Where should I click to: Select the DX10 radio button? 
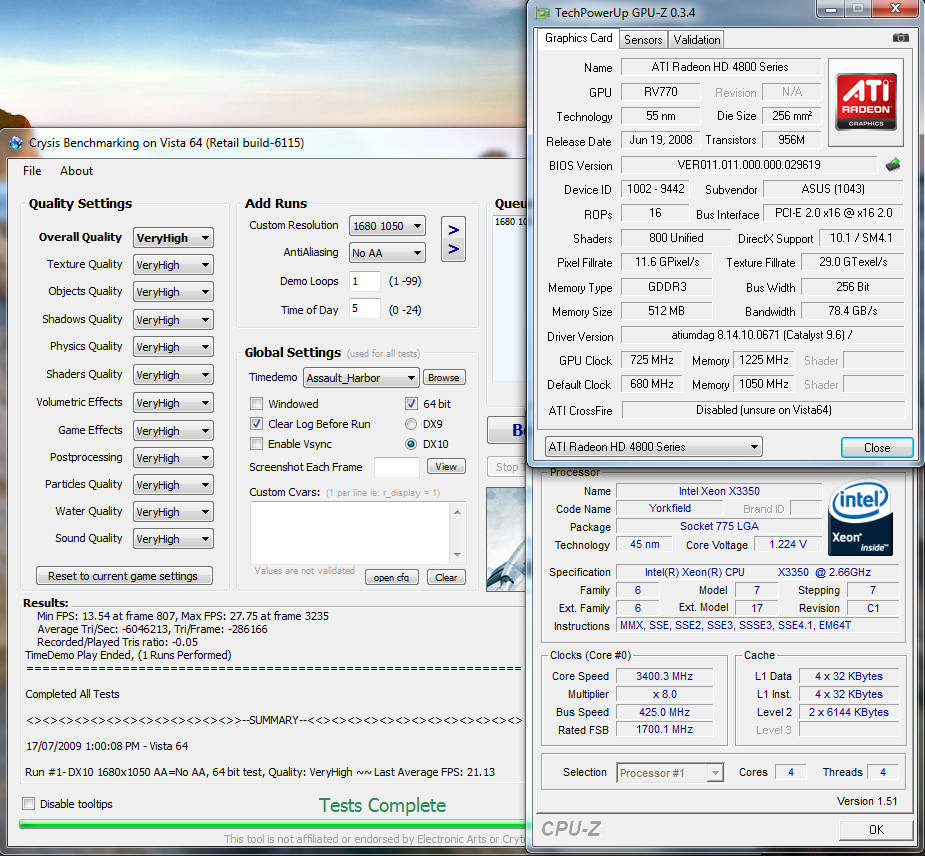[x=411, y=444]
